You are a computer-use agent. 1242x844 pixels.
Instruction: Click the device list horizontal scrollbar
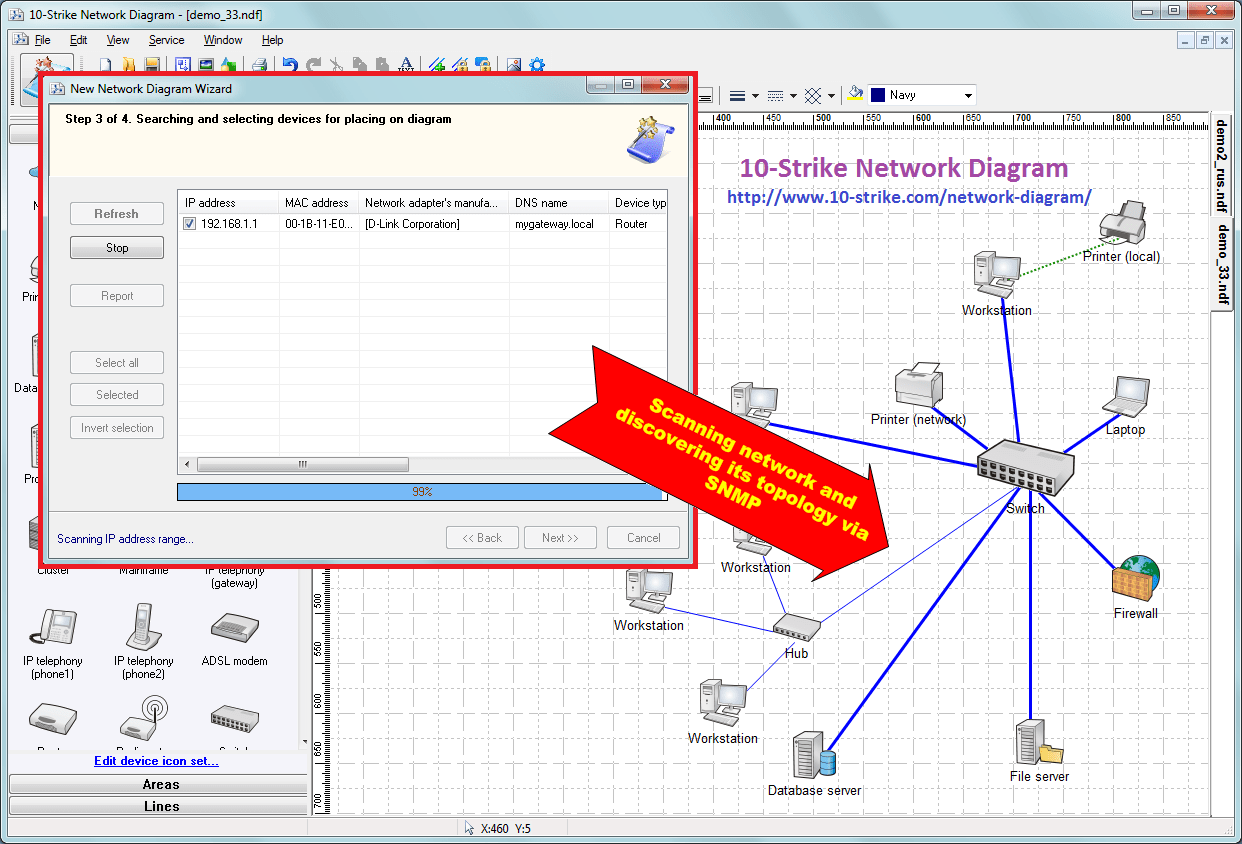tap(303, 464)
